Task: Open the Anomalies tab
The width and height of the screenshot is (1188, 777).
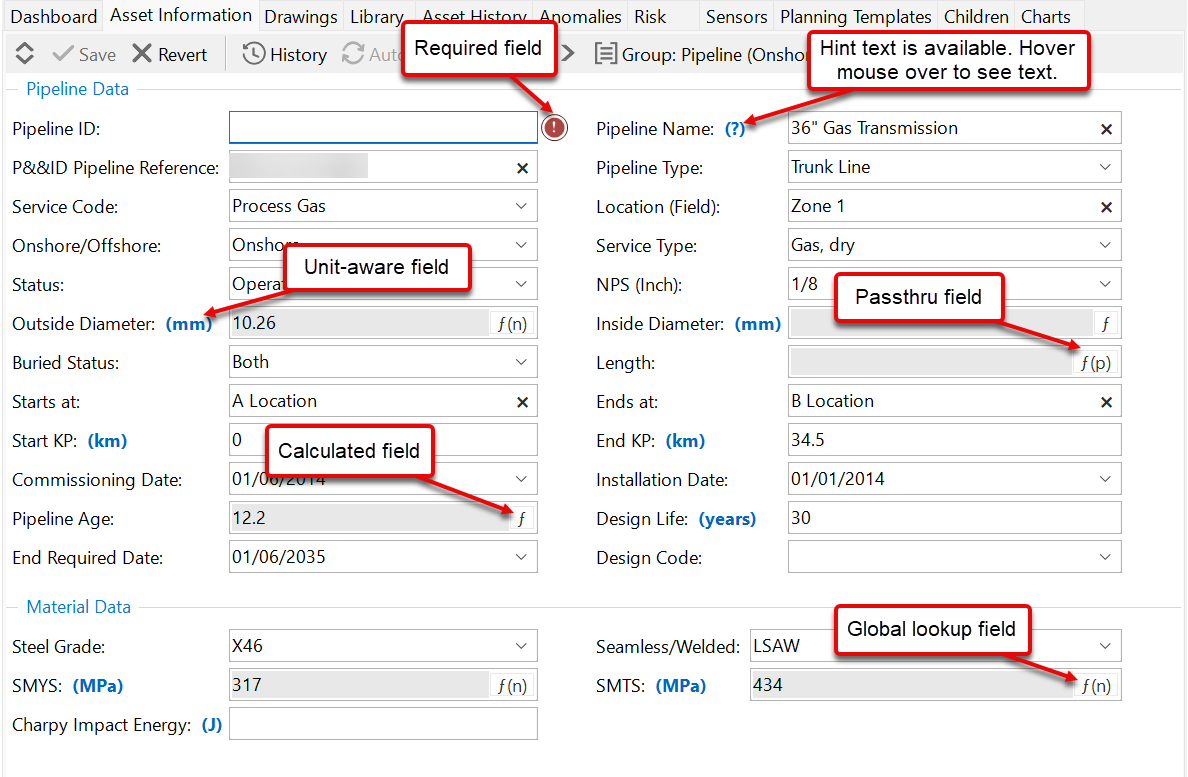Action: tap(580, 16)
